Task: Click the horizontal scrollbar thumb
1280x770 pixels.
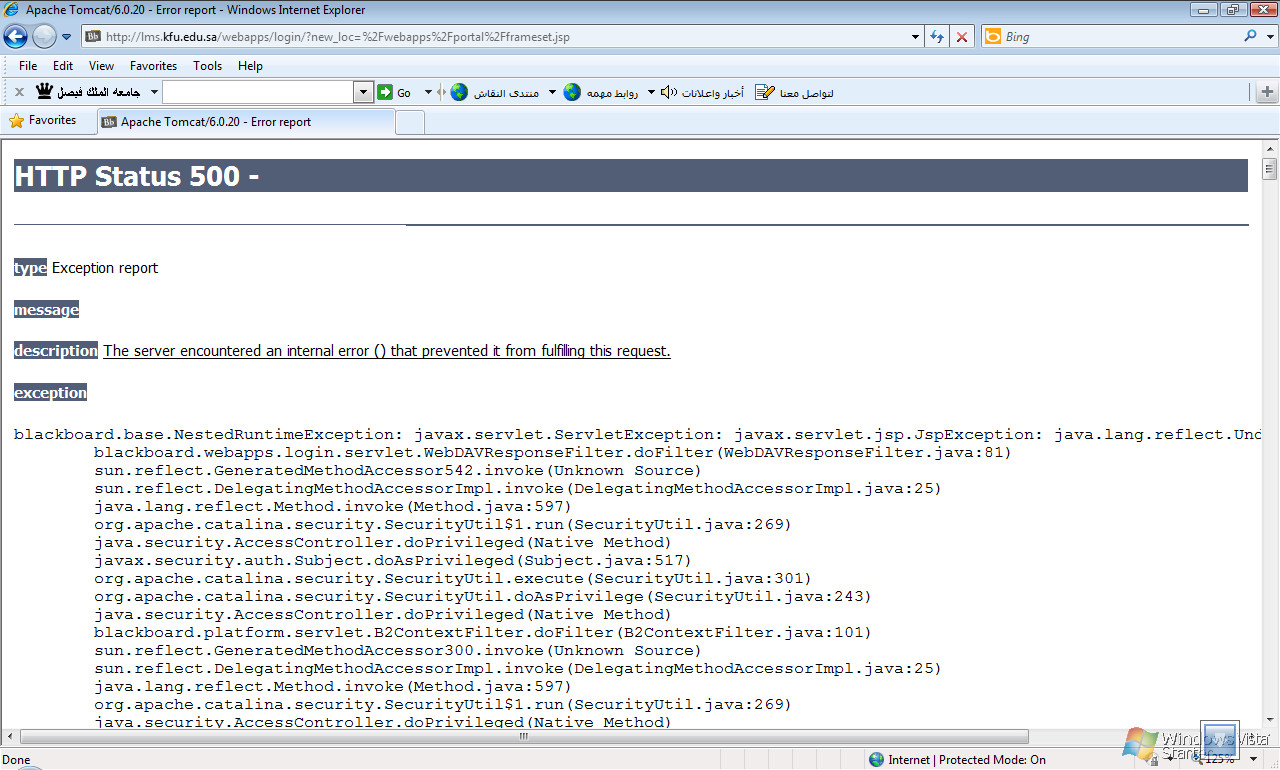Action: (523, 737)
